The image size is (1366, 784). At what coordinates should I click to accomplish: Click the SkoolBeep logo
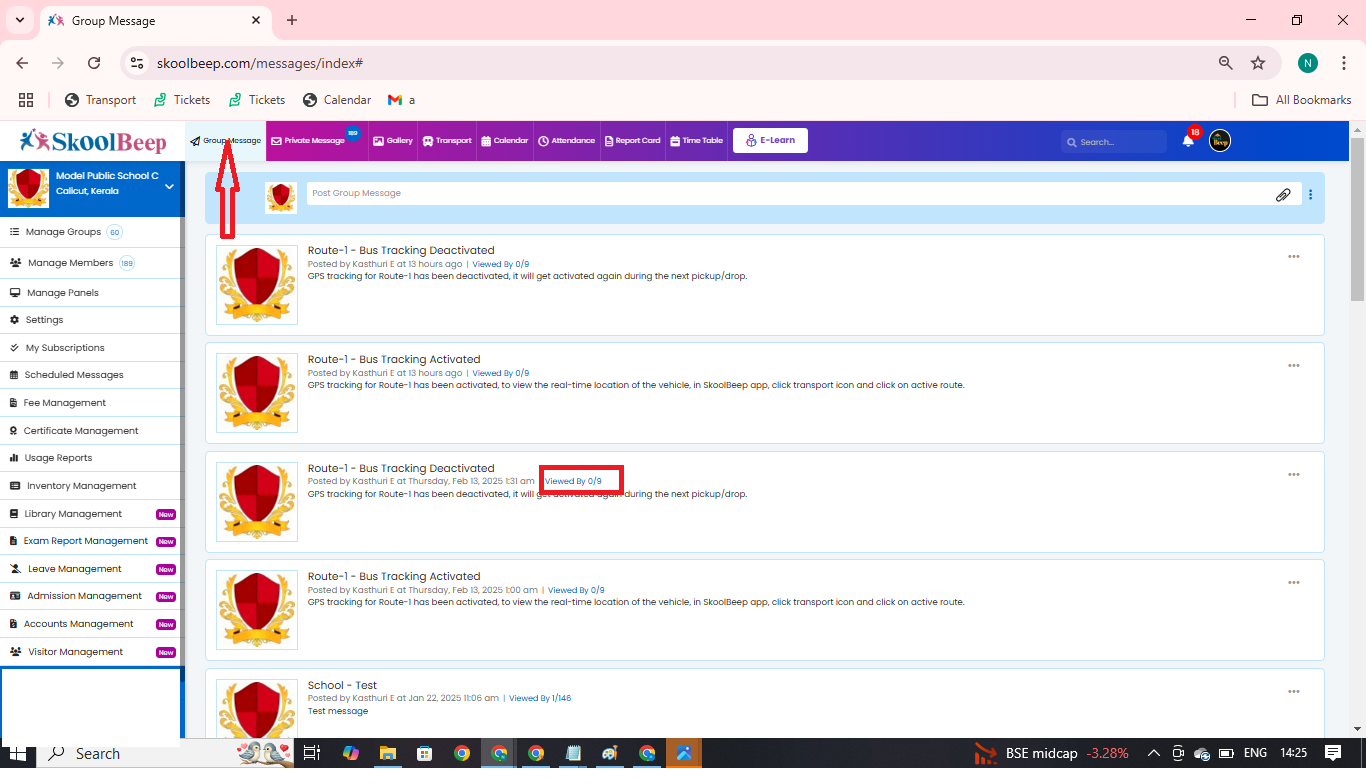click(x=93, y=141)
